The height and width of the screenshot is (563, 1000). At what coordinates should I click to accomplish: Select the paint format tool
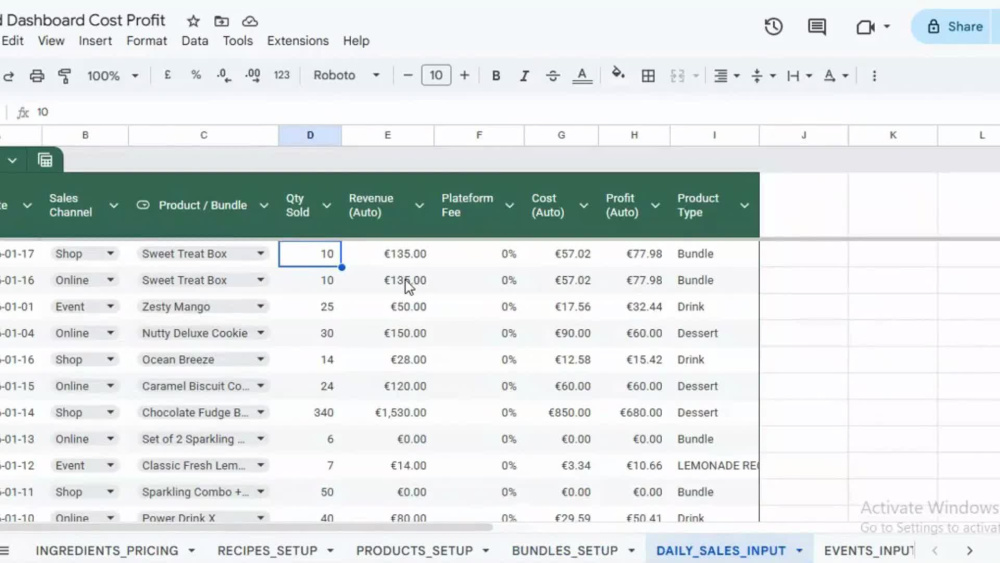pyautogui.click(x=64, y=76)
